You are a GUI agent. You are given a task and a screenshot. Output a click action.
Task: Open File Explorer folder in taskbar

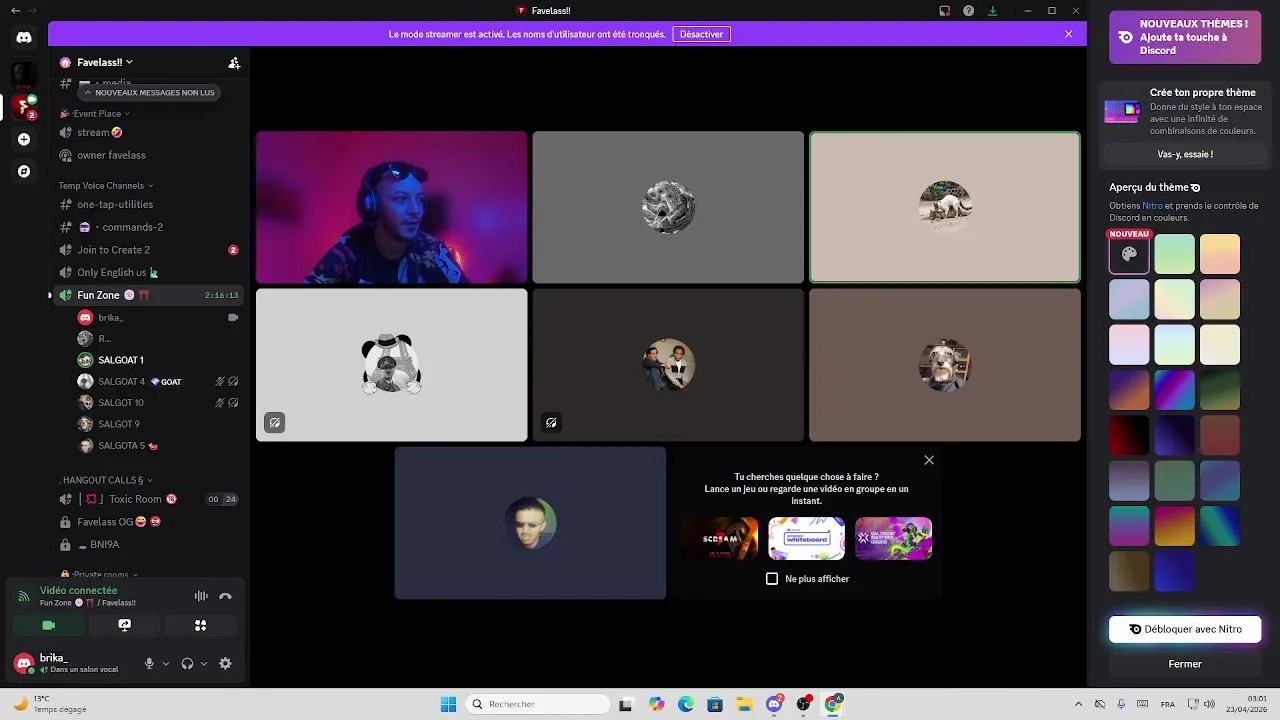coord(744,704)
